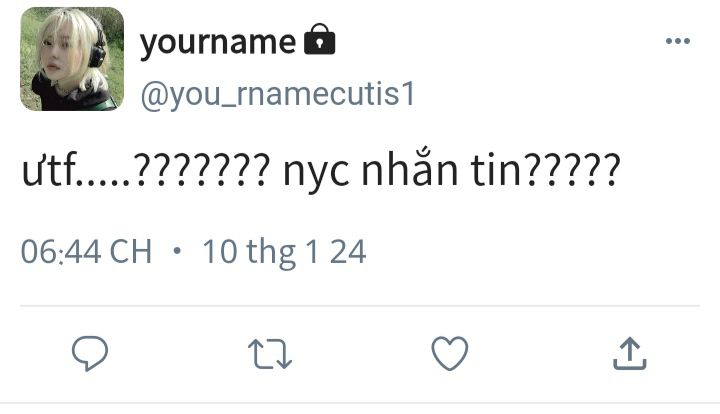The width and height of the screenshot is (720, 414).
Task: Visit the @you_rnamecutis1 handle link
Action: click(278, 95)
